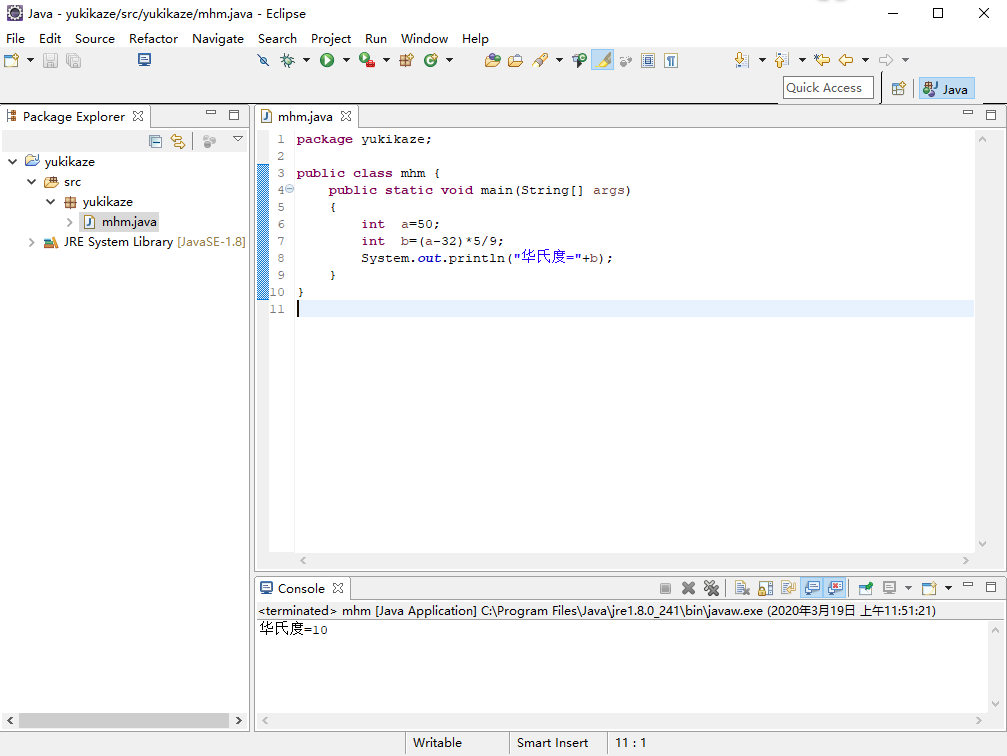Collapse the yukikaze project node
This screenshot has height=756, width=1007.
coord(12,161)
